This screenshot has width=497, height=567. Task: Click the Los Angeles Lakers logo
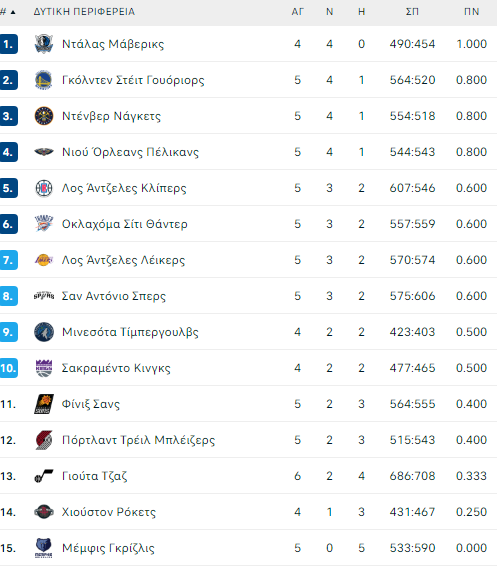[x=44, y=260]
